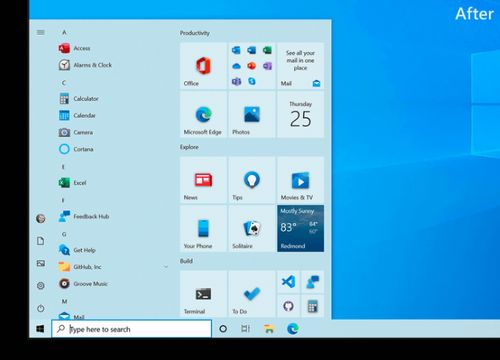Open the small Feedback Hub tile in Build
The height and width of the screenshot is (360, 500).
[x=313, y=282]
